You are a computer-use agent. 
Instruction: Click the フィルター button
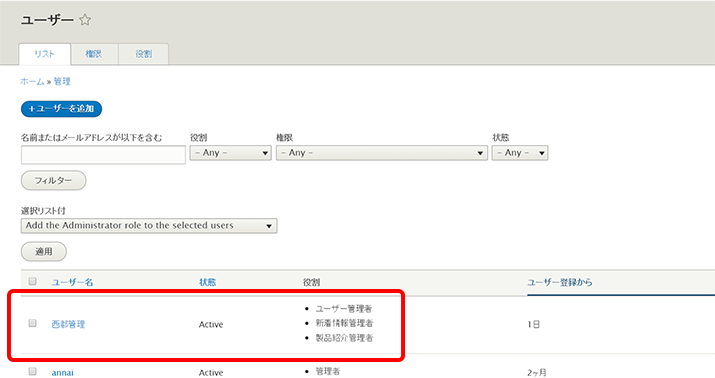pyautogui.click(x=53, y=181)
